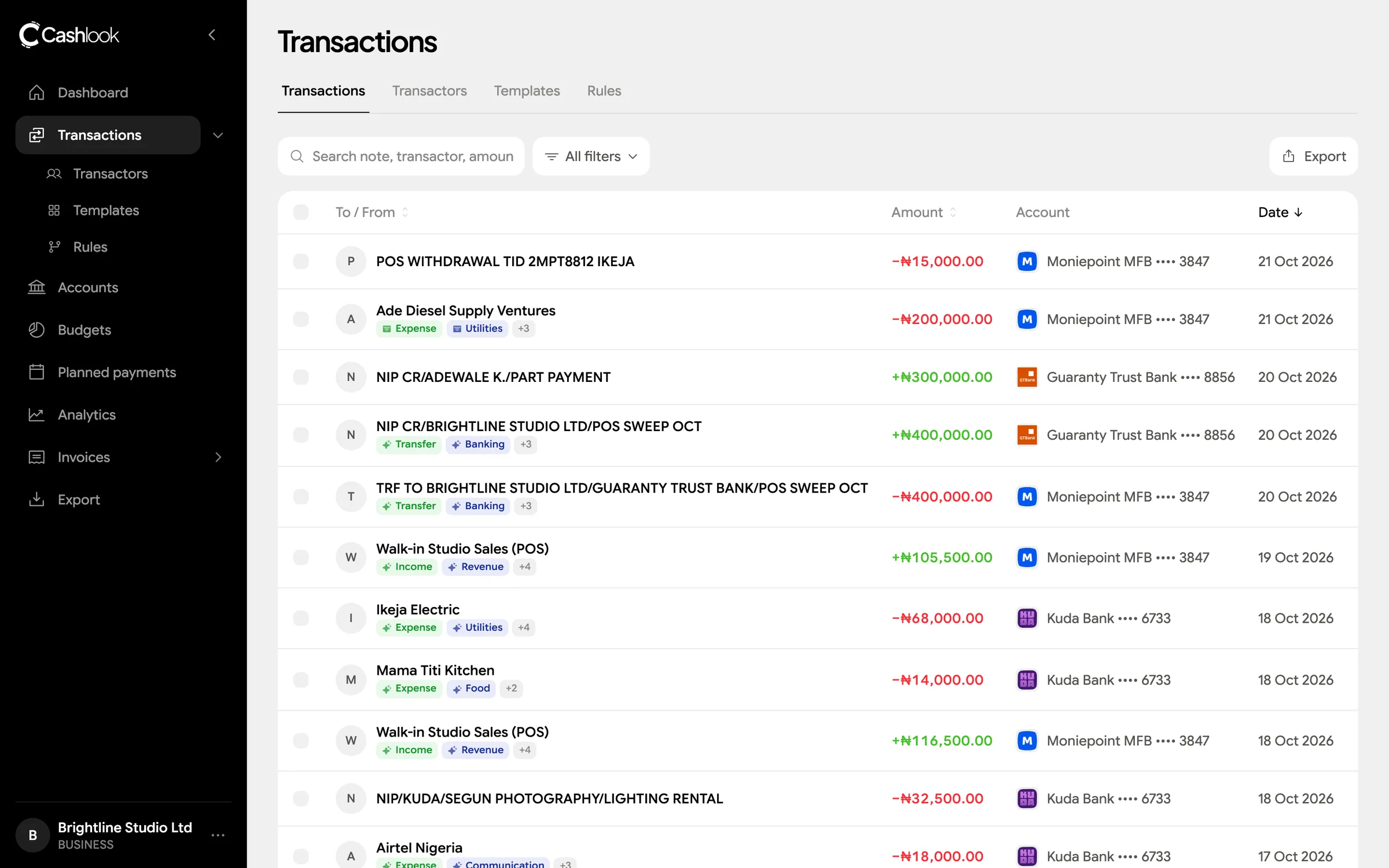The image size is (1389, 868).
Task: Open the All filters dropdown
Action: pyautogui.click(x=591, y=156)
